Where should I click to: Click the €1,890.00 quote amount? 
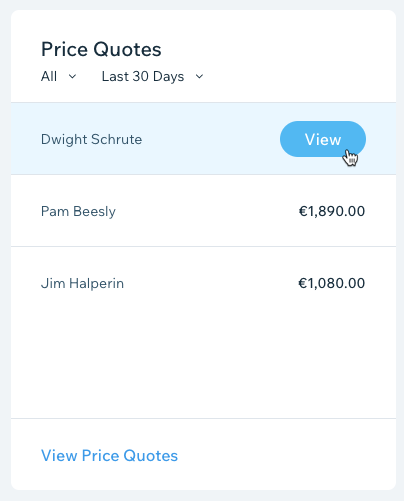(332, 211)
